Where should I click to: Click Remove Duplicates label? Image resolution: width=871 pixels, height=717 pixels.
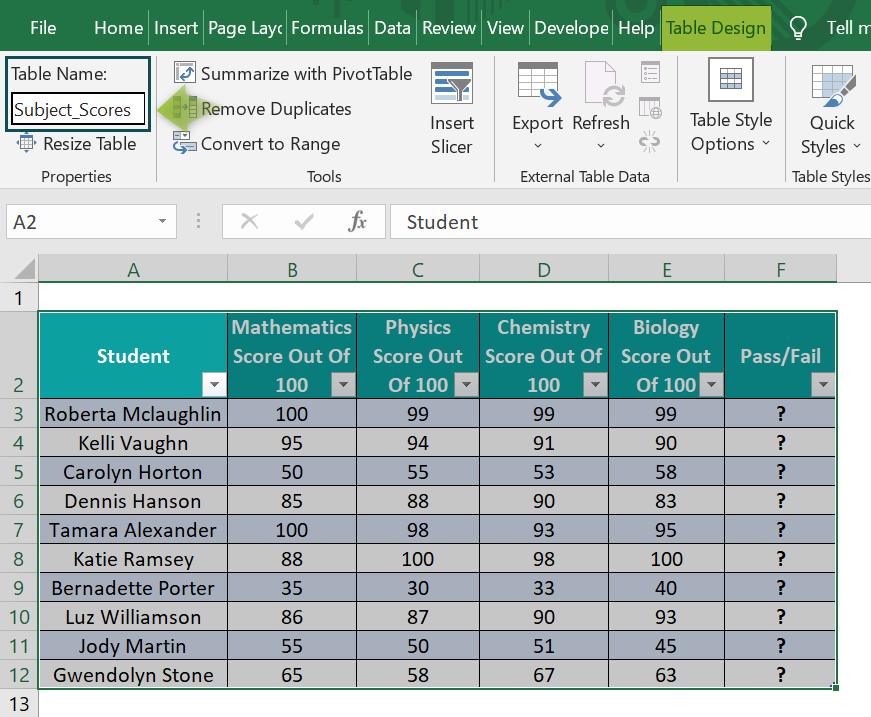276,108
